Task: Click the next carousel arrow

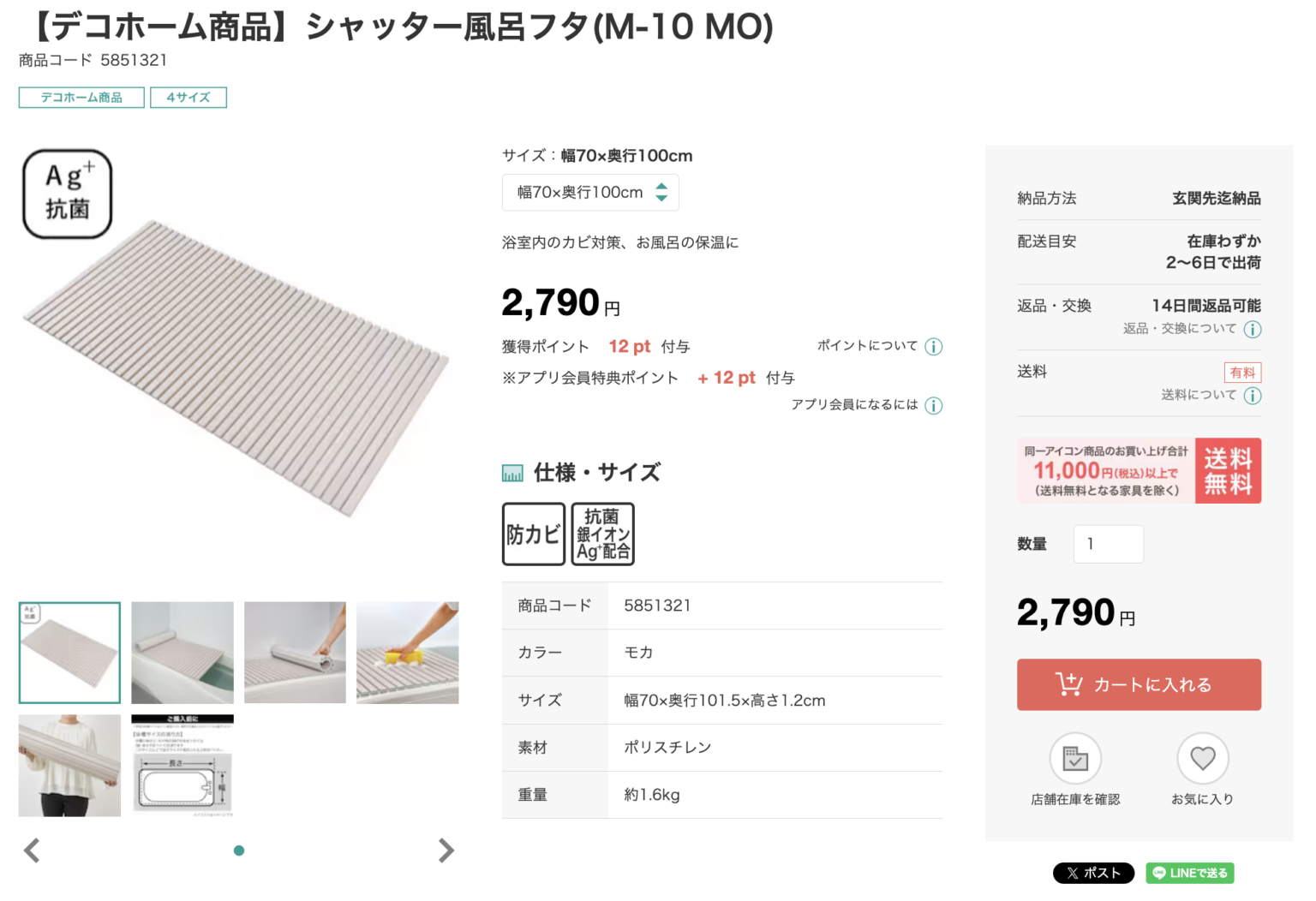Action: pyautogui.click(x=446, y=850)
